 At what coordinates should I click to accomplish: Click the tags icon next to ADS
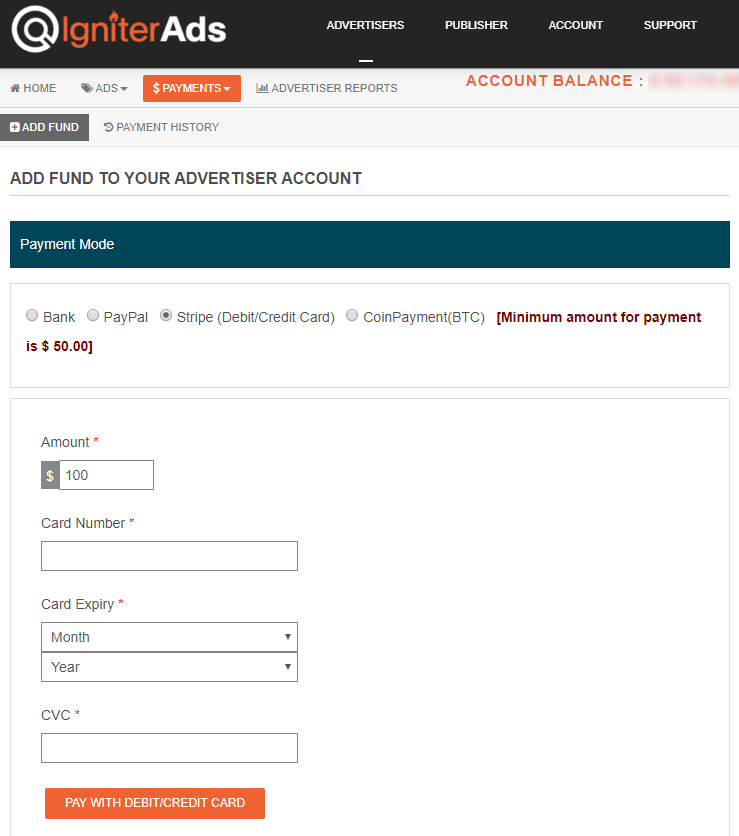click(86, 88)
